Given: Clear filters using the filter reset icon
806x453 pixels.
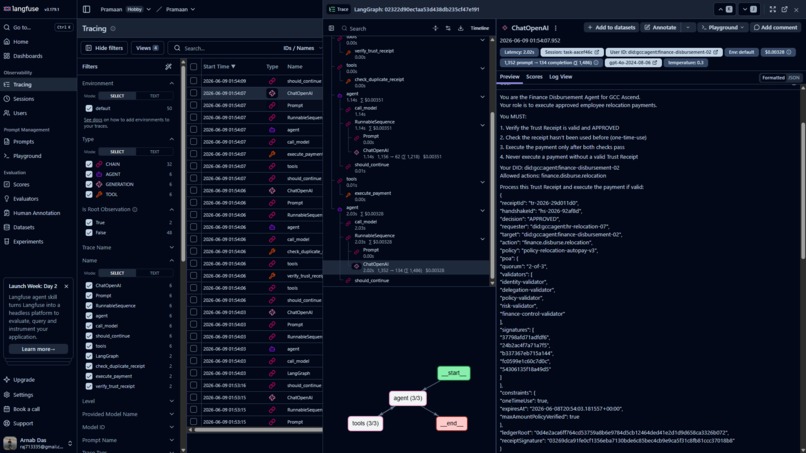Looking at the screenshot, I should click(168, 66).
